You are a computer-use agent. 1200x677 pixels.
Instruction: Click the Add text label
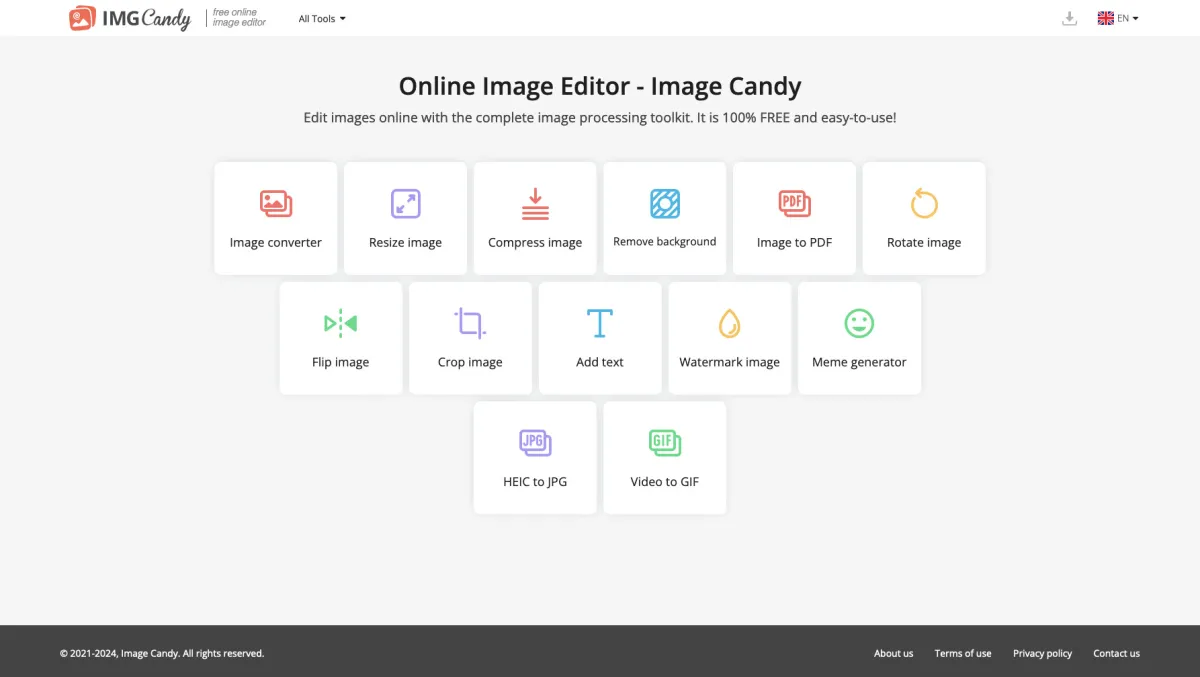pos(600,362)
